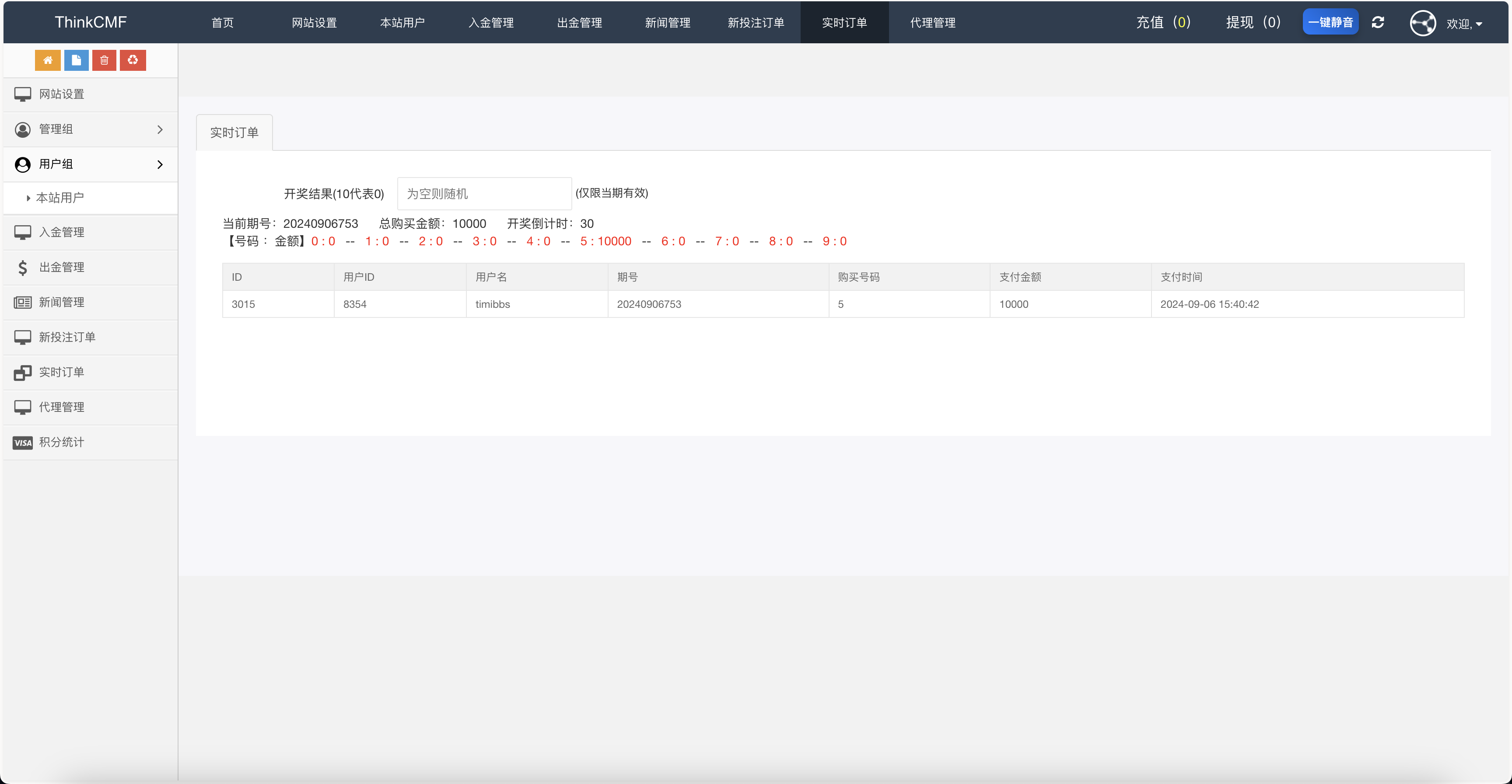Image resolution: width=1512 pixels, height=784 pixels.
Task: Expand the 用户组 sidebar section
Action: point(56,164)
